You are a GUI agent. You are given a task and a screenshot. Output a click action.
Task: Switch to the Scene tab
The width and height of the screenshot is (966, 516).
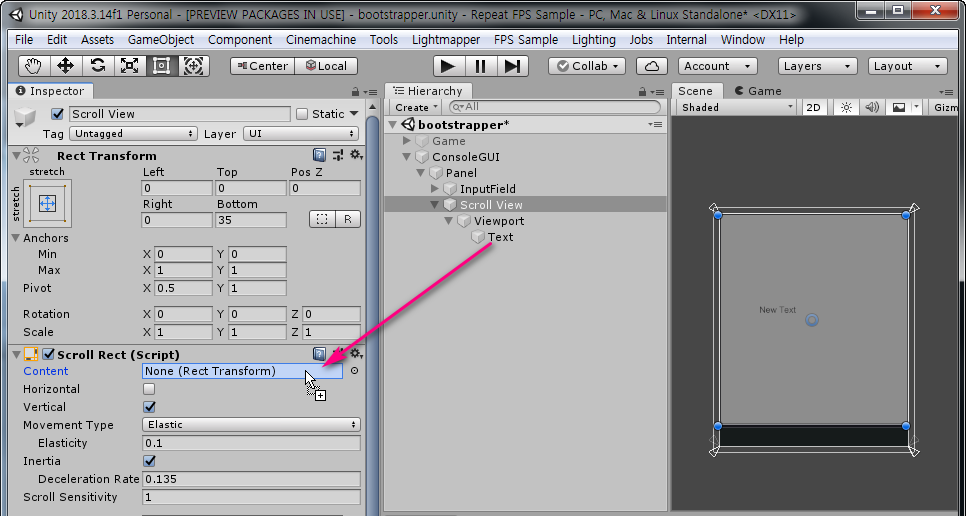tap(696, 91)
